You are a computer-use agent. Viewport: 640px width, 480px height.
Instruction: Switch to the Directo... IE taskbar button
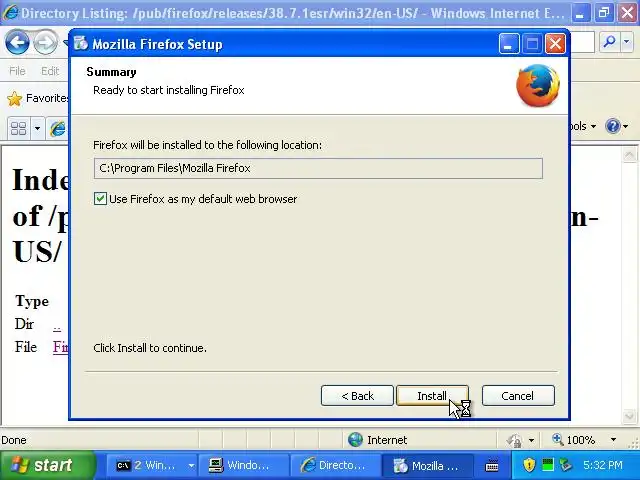pos(335,465)
